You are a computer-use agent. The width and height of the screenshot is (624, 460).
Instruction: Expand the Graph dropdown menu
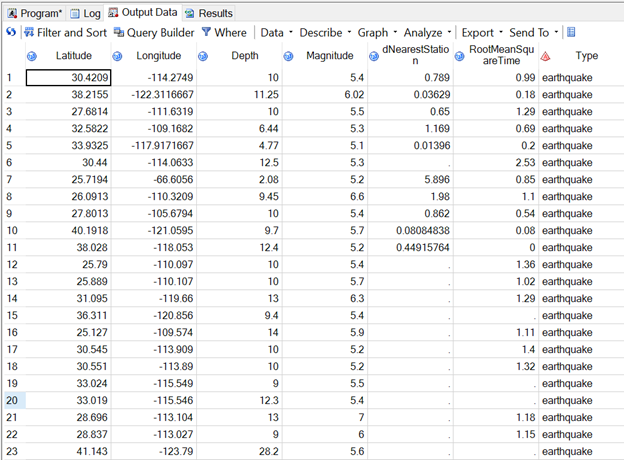click(378, 33)
